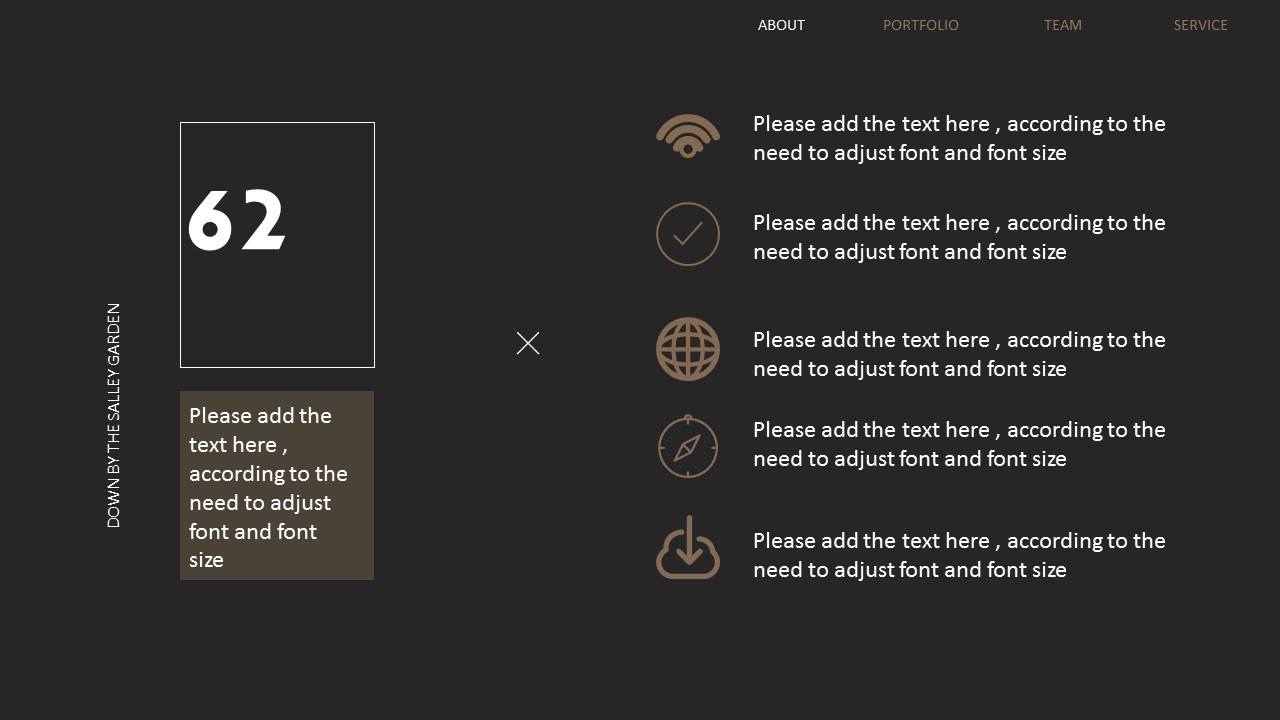Select vertical text DOWN BY THE SALLEY GARDEN
This screenshot has height=720, width=1280.
point(113,415)
